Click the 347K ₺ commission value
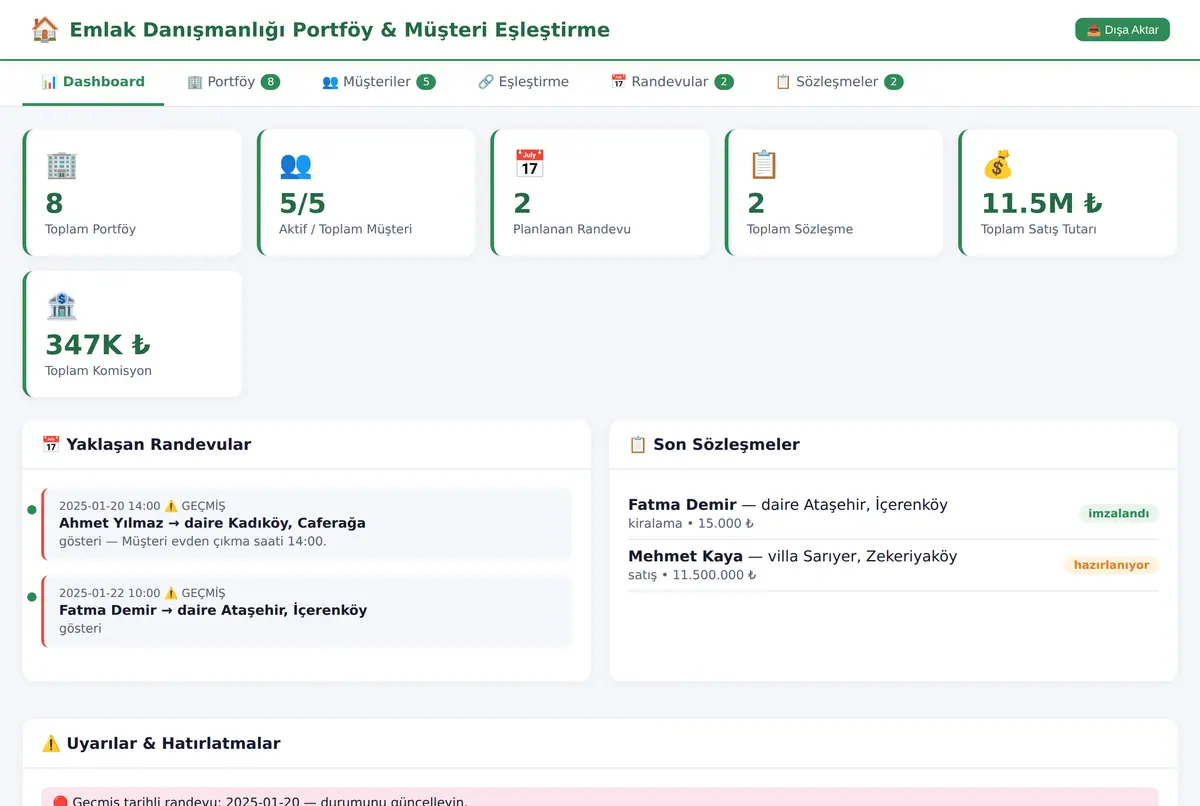This screenshot has width=1200, height=806. (98, 345)
